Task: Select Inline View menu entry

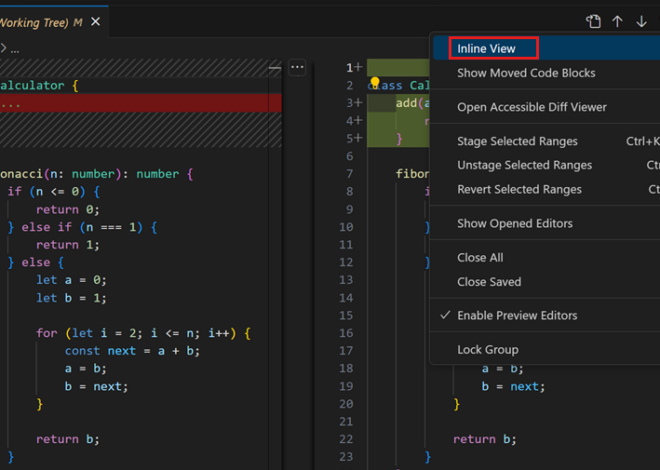Action: coord(546,48)
